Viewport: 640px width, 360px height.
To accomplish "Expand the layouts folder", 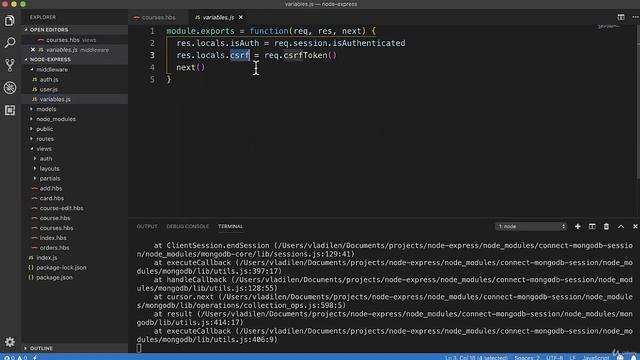I will 49,169.
